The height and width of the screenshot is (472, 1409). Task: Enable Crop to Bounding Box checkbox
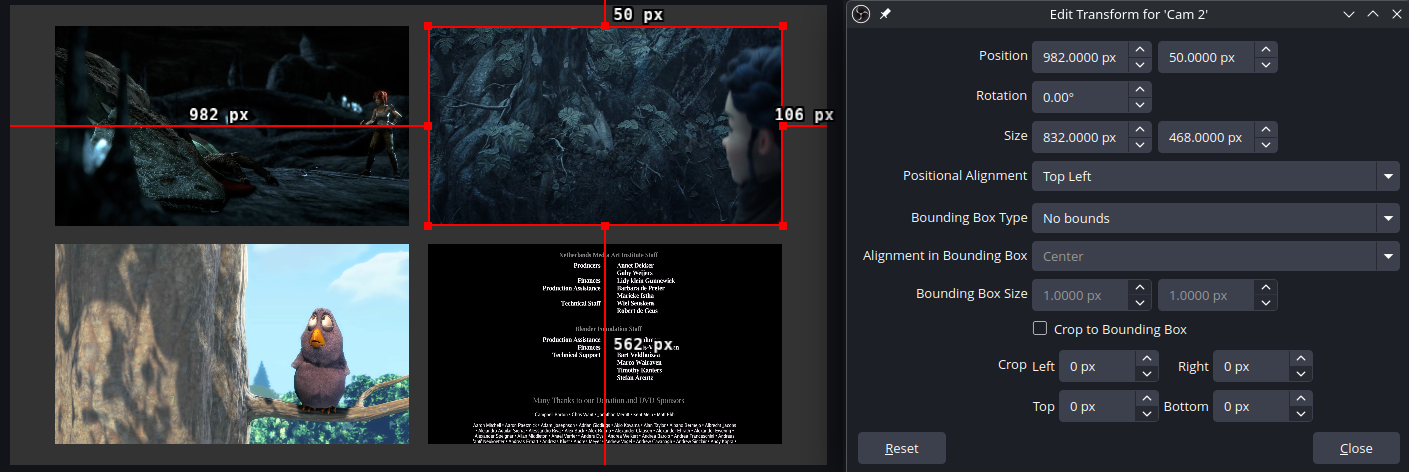click(x=1040, y=328)
